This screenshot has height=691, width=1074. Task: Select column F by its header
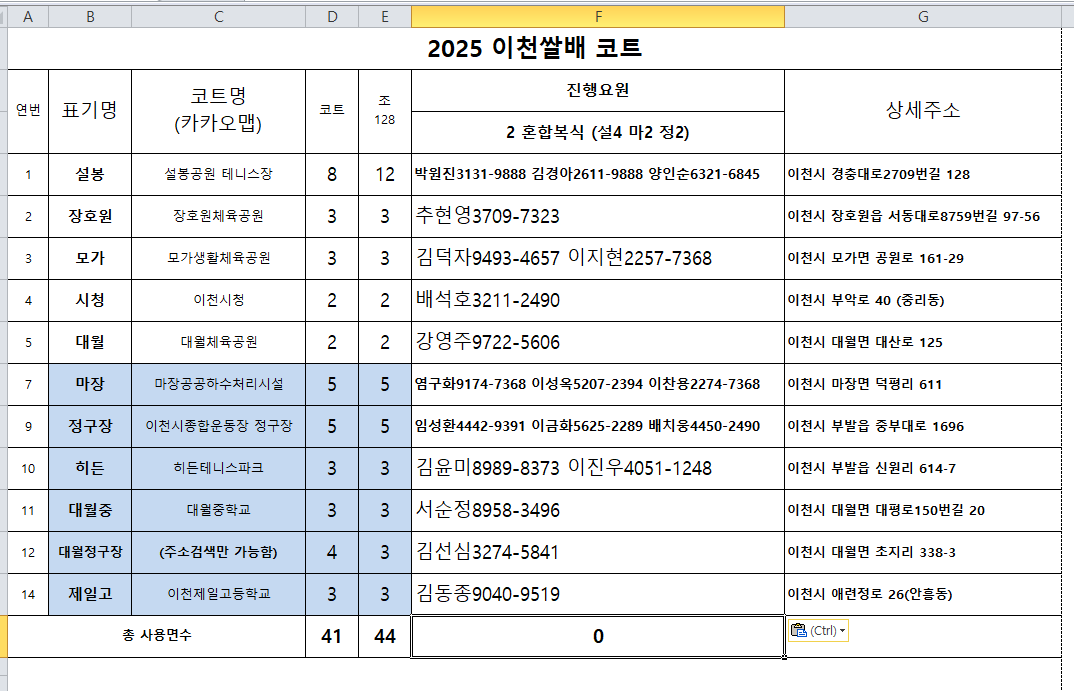coord(597,16)
